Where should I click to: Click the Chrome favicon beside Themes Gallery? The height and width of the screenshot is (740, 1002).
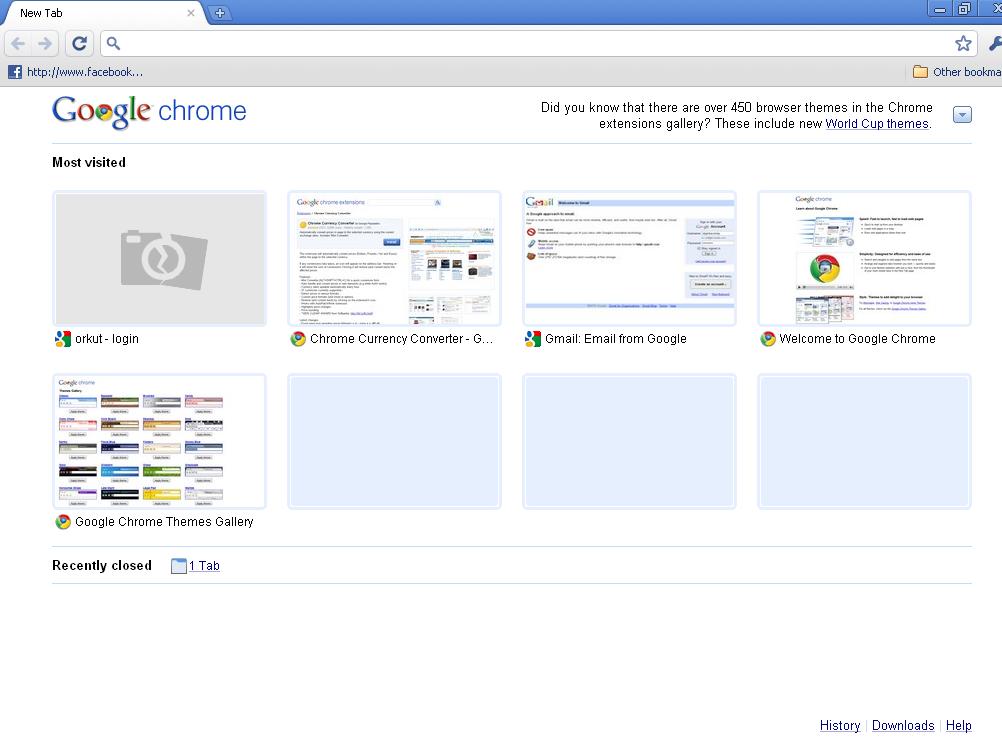[x=63, y=521]
